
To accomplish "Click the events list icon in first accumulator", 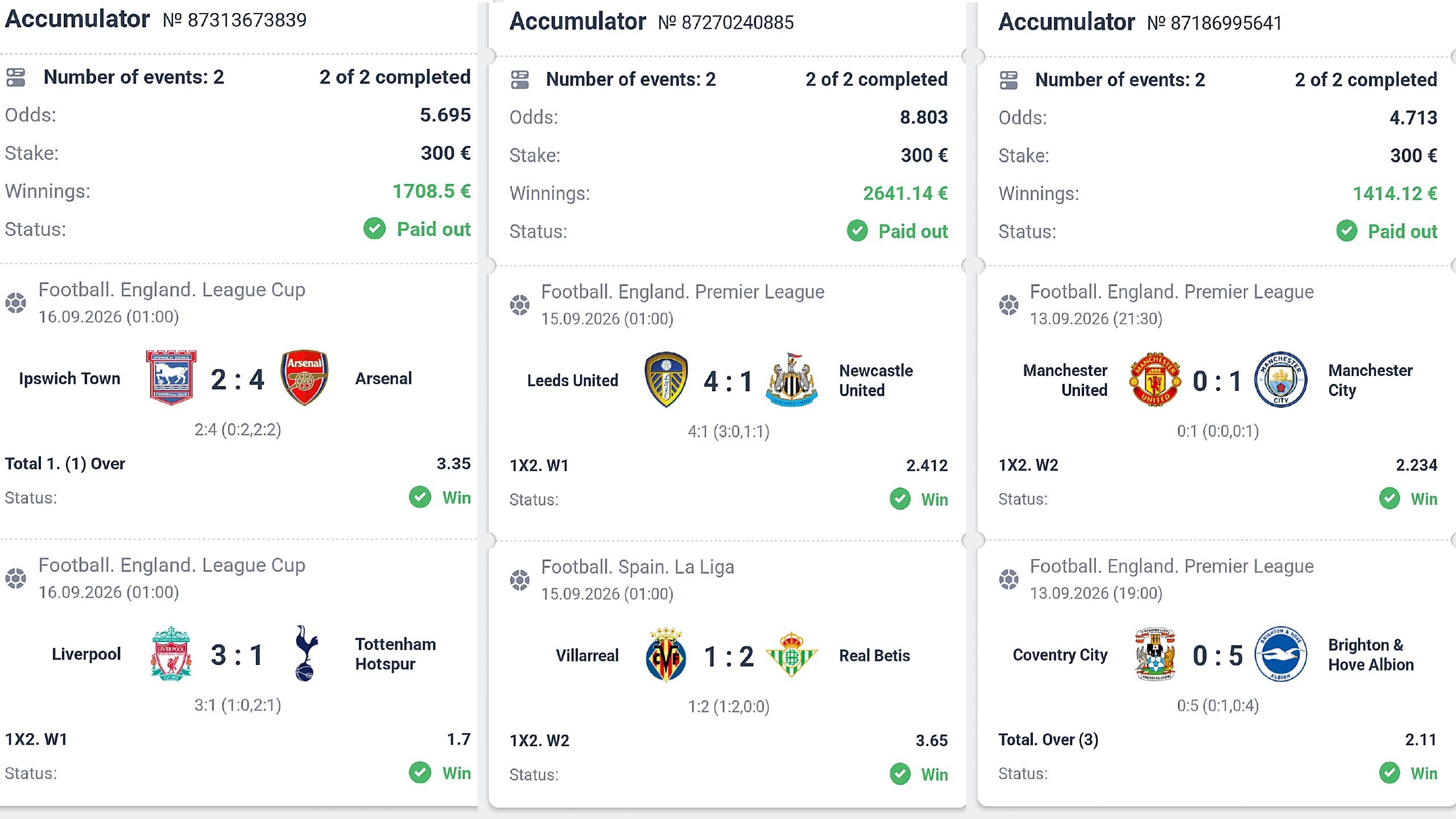I will [x=16, y=77].
